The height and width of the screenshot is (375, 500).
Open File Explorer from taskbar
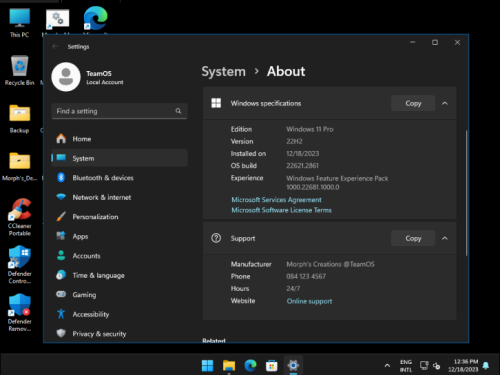pyautogui.click(x=229, y=366)
